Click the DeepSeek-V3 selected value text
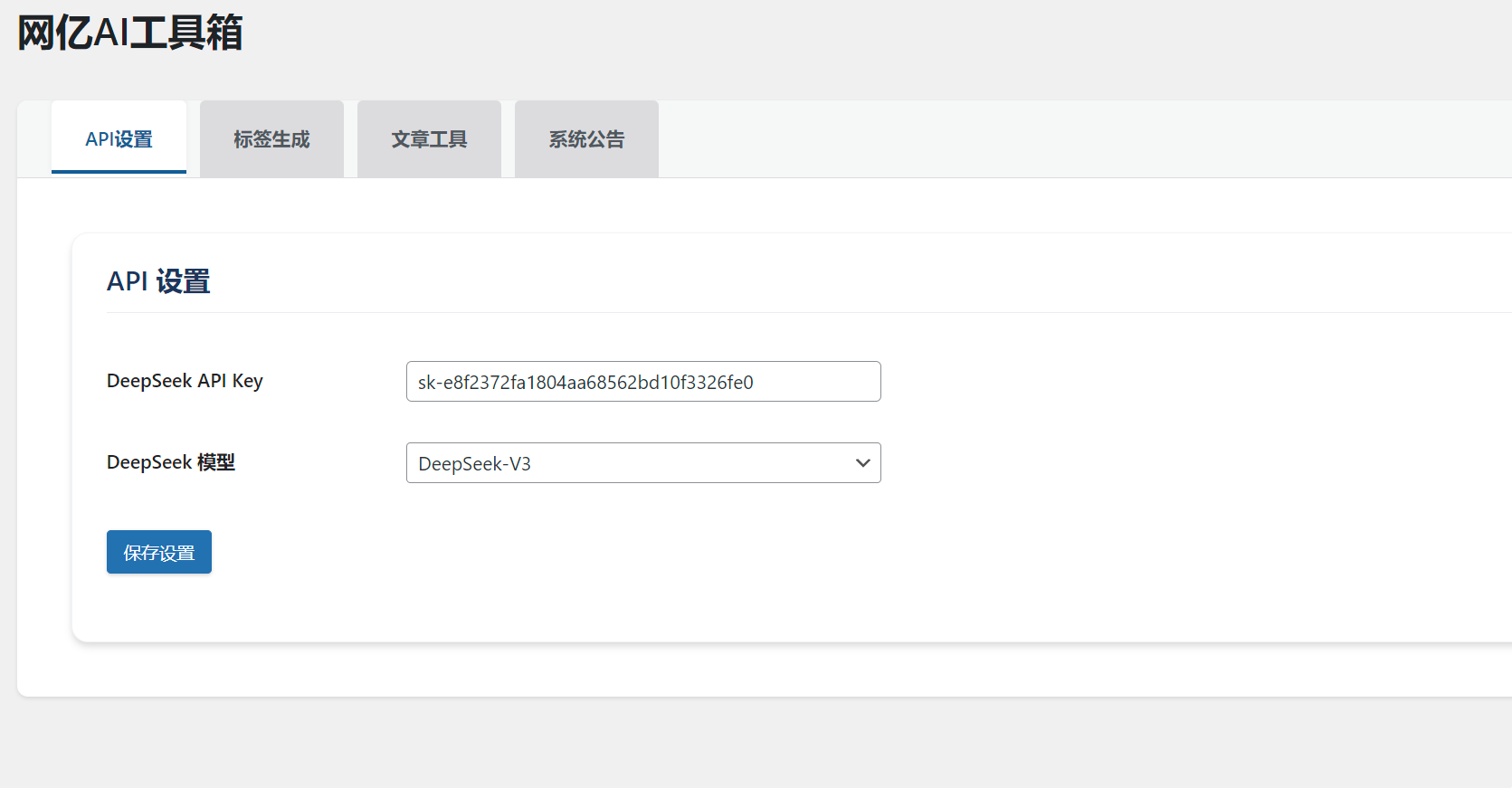Viewport: 1512px width, 788px height. pos(475,464)
